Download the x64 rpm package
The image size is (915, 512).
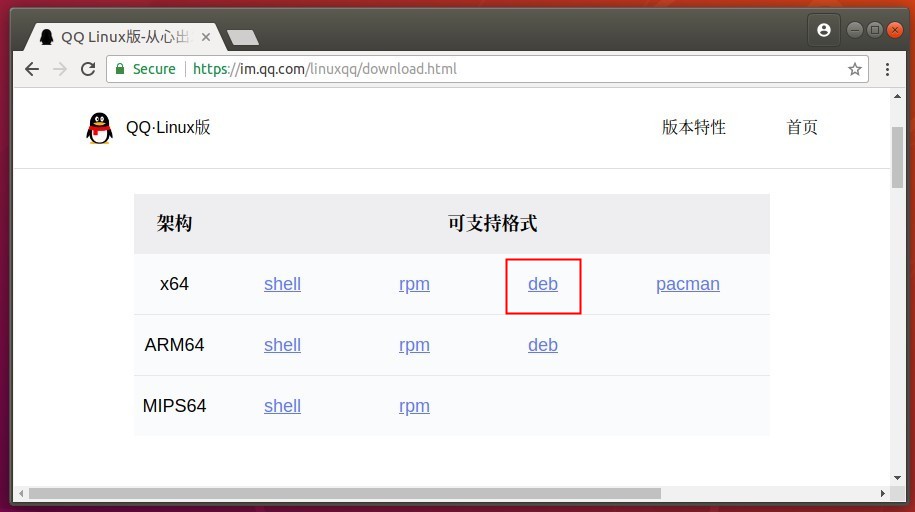[414, 284]
